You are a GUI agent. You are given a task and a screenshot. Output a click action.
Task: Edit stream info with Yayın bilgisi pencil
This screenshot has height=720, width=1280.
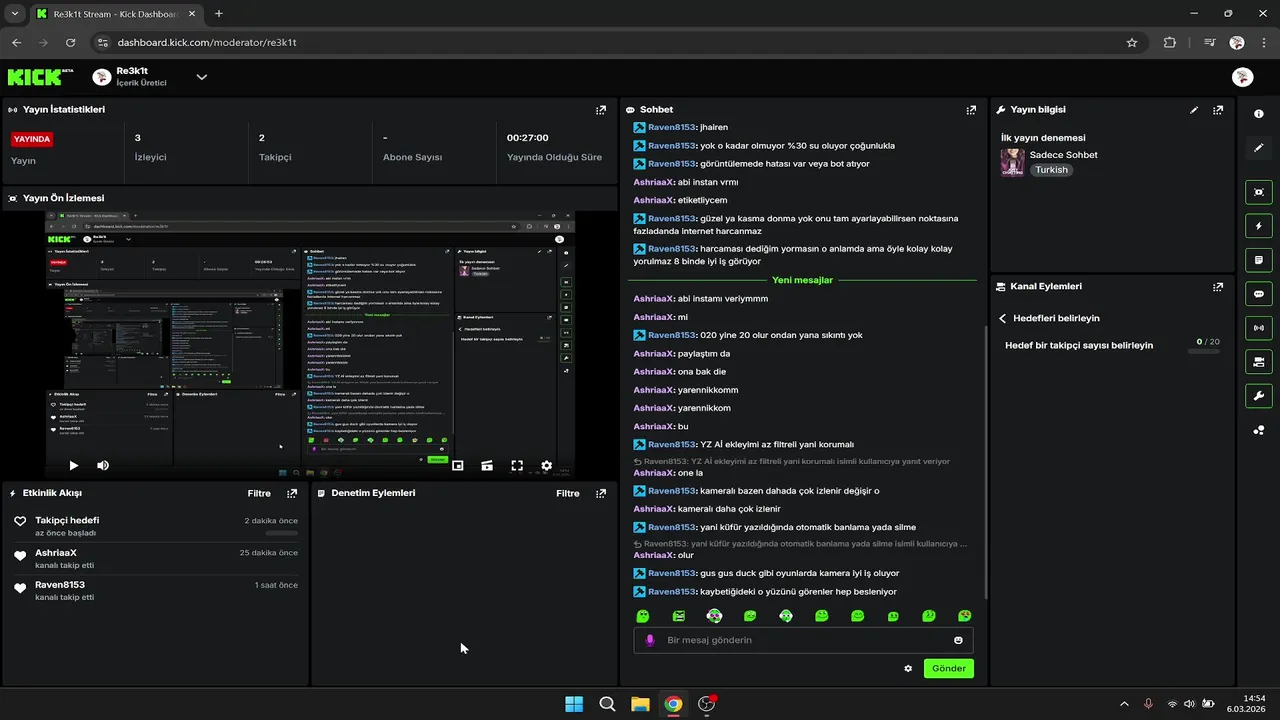[1194, 110]
